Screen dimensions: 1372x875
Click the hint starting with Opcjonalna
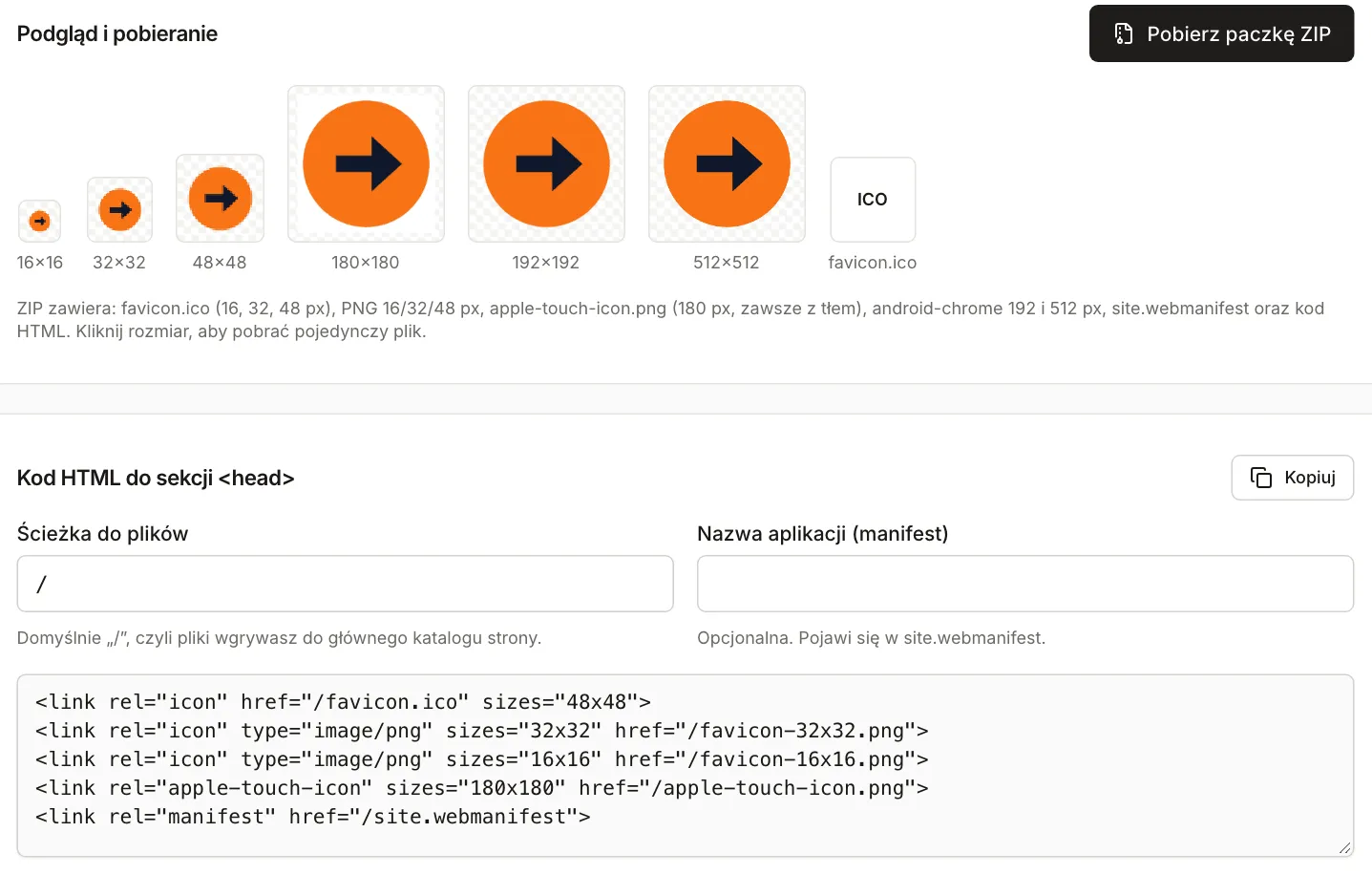(872, 638)
